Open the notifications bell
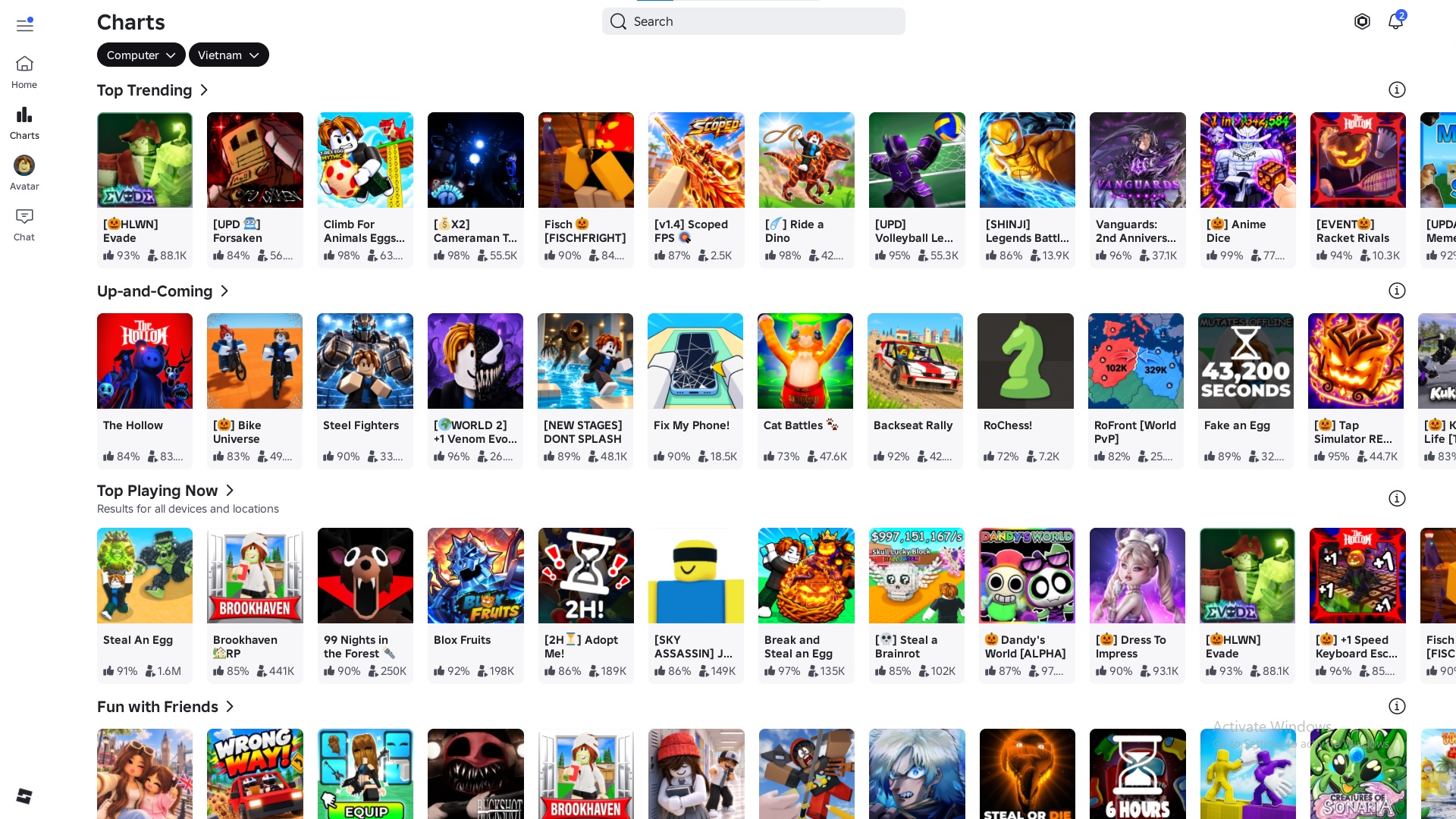This screenshot has height=819, width=1456. pyautogui.click(x=1395, y=21)
